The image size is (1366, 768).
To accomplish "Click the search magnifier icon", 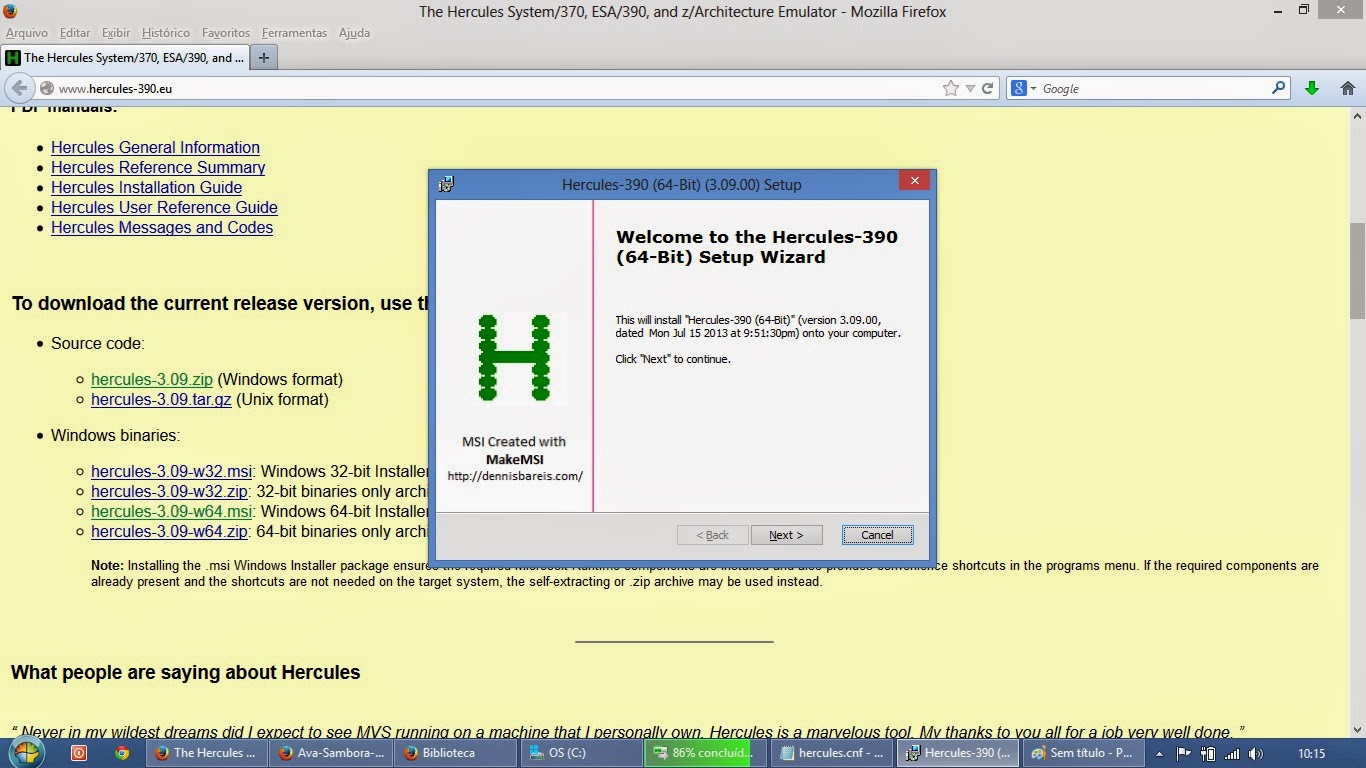I will pyautogui.click(x=1278, y=88).
